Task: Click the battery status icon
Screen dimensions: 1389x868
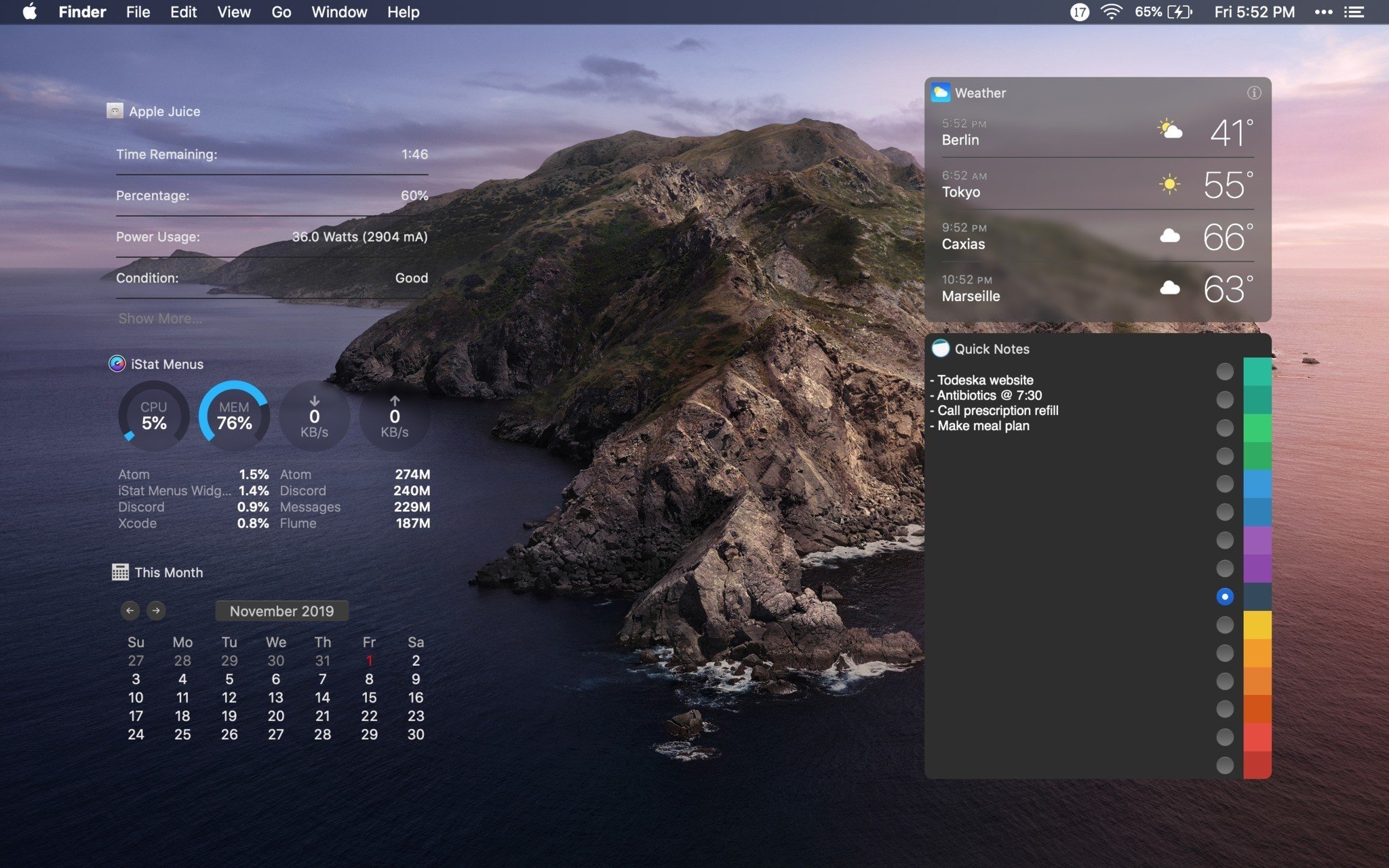Action: [1179, 12]
